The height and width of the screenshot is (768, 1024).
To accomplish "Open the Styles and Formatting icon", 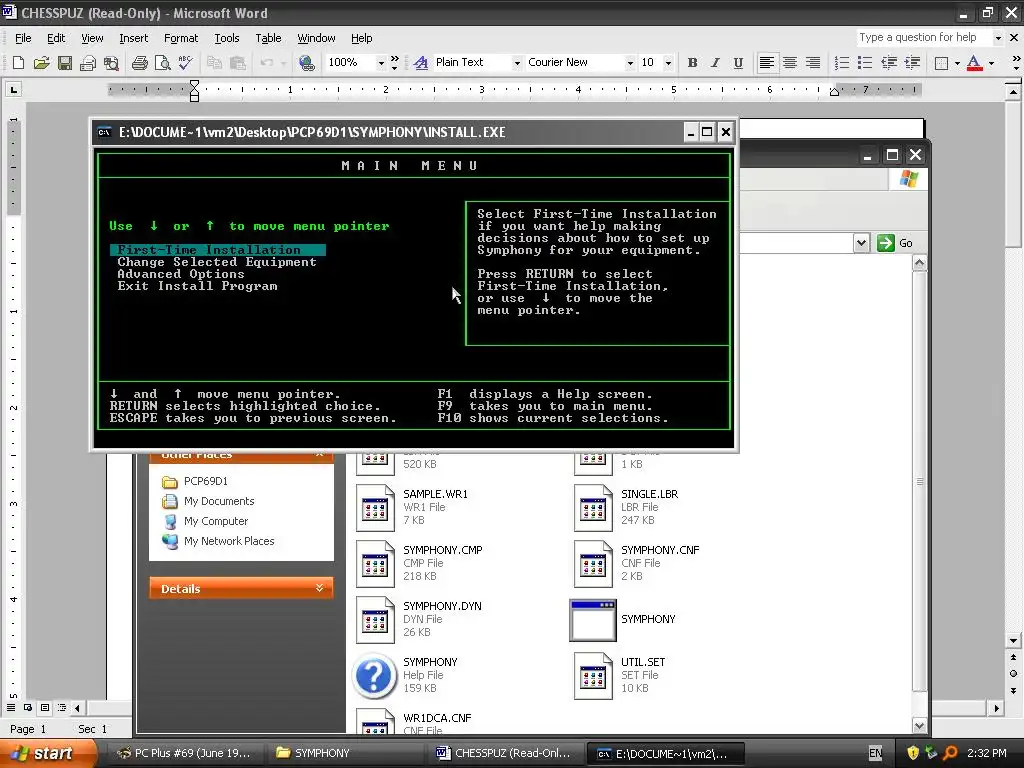I will tap(421, 63).
